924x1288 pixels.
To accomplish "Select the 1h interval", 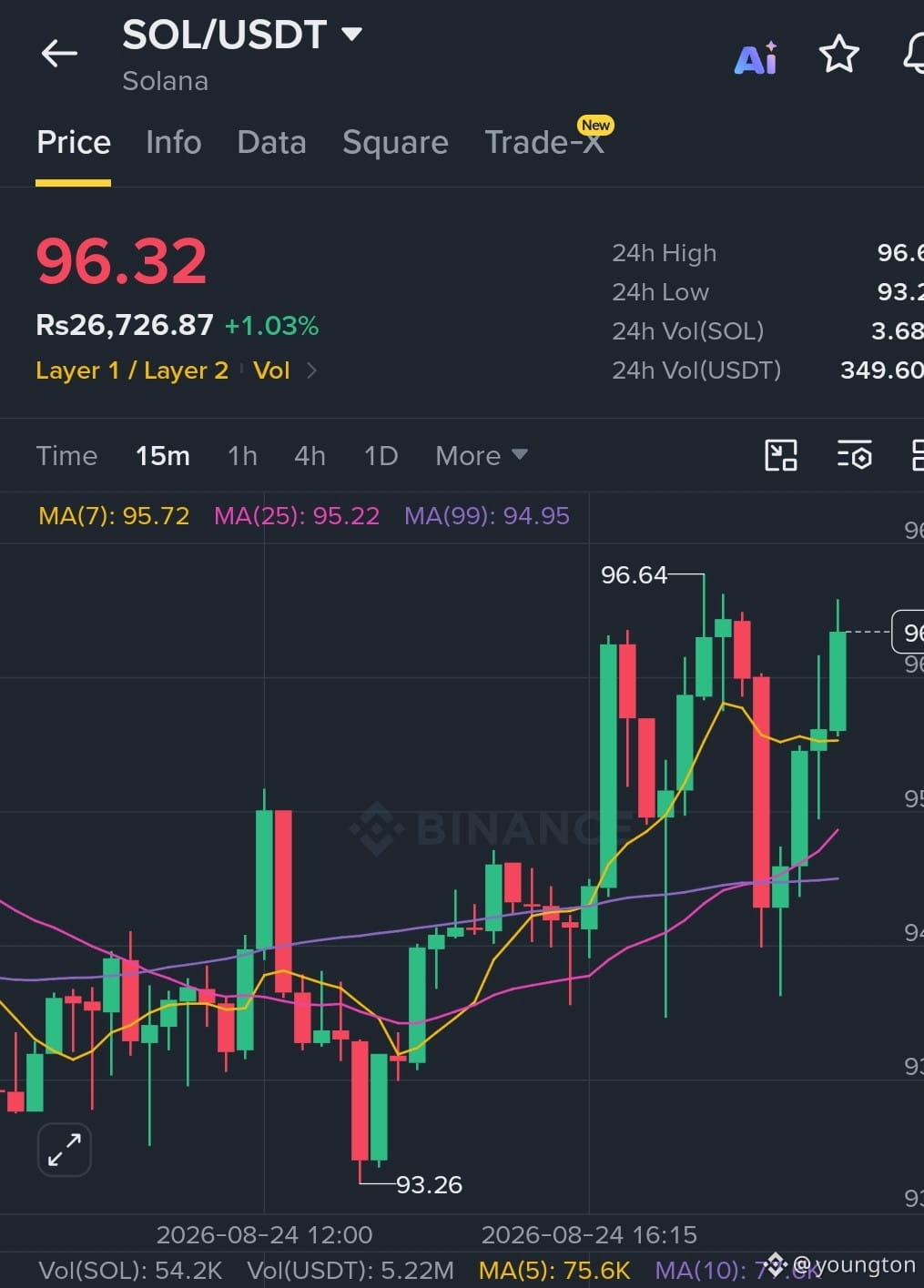I will (x=242, y=455).
